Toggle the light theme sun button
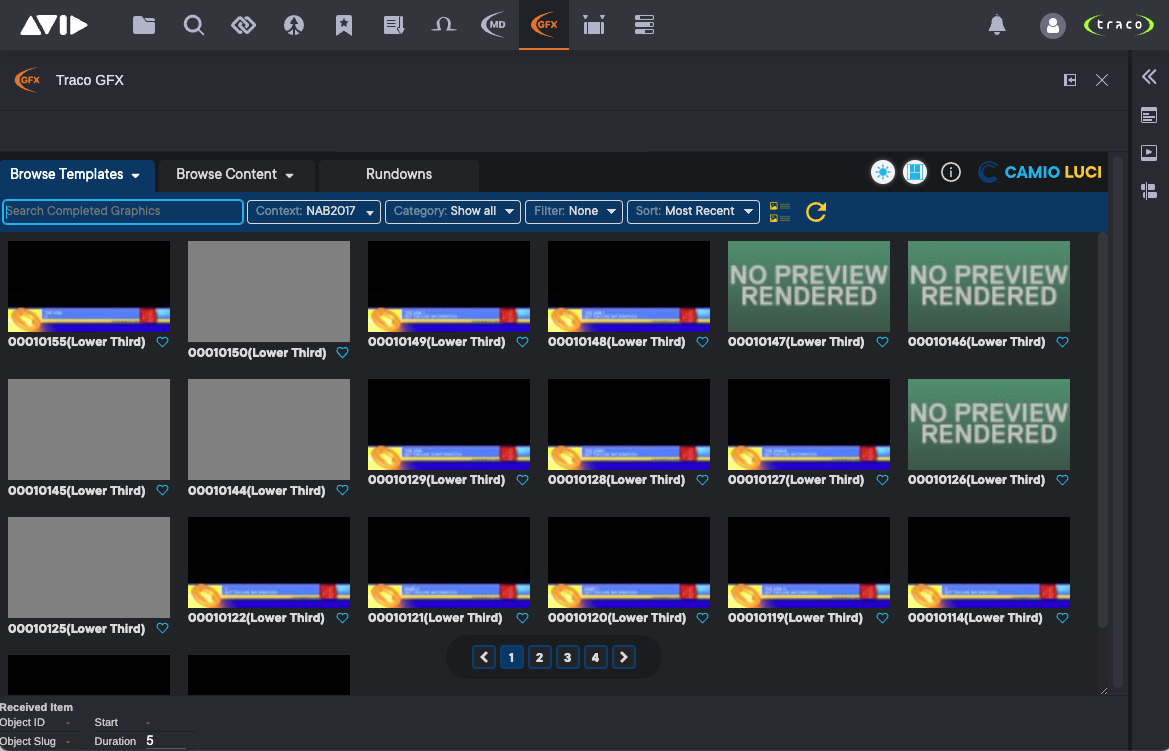 coord(882,172)
